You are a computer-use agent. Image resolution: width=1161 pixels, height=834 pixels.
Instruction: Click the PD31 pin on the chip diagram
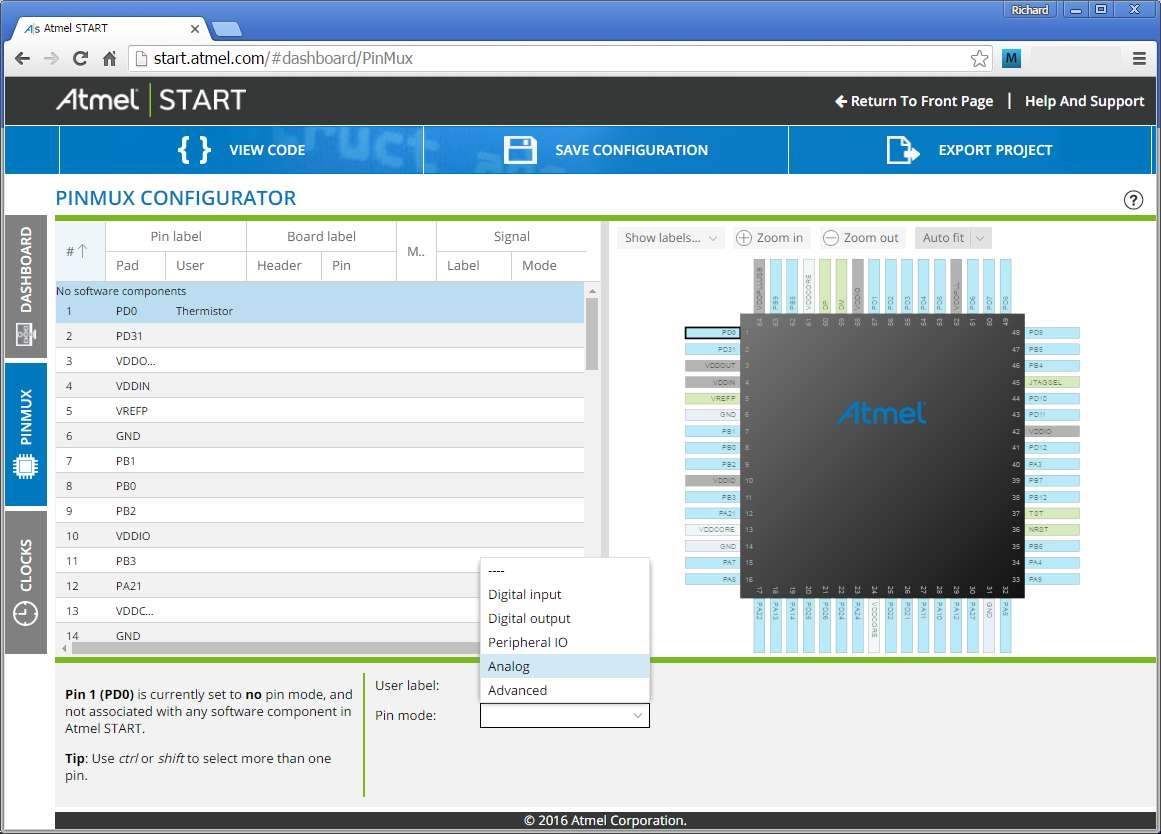[x=712, y=349]
